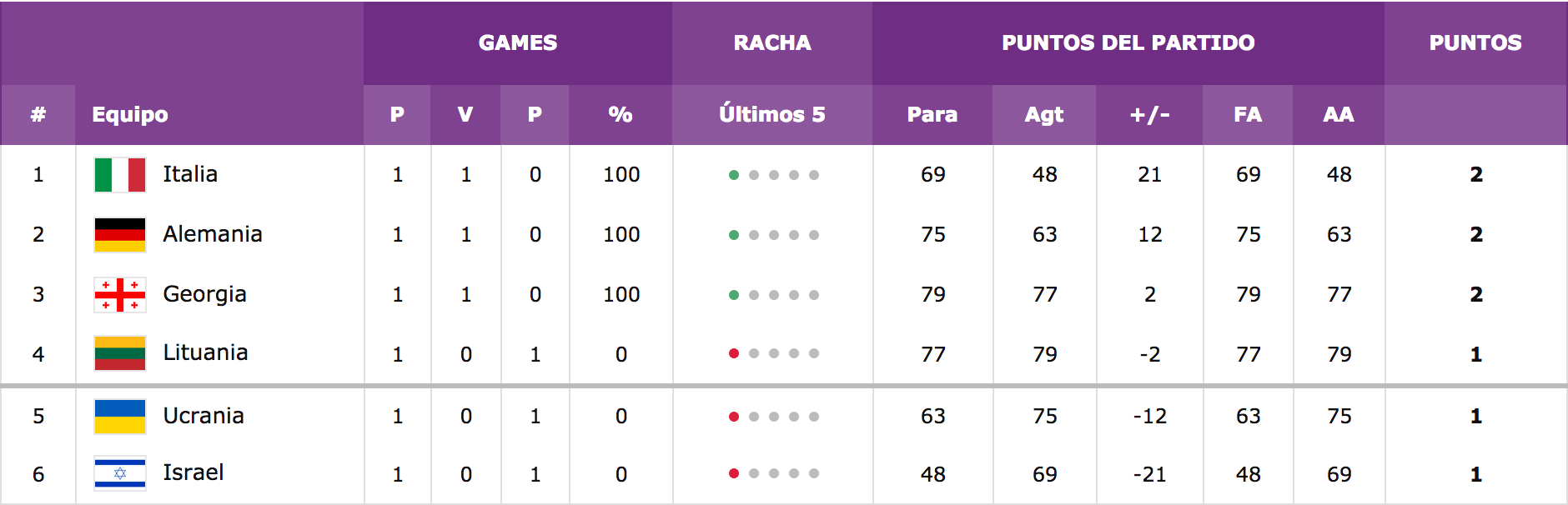Sort by the Para column header
This screenshot has height=505, width=1568.
(932, 114)
